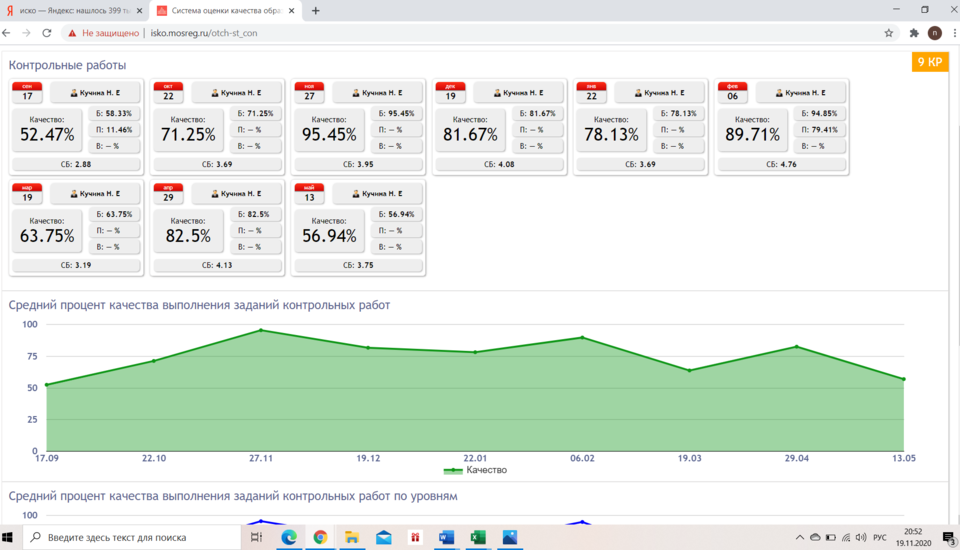Viewport: 960px width, 550px height.
Task: Expand hidden system tray icons chevron
Action: (799, 537)
